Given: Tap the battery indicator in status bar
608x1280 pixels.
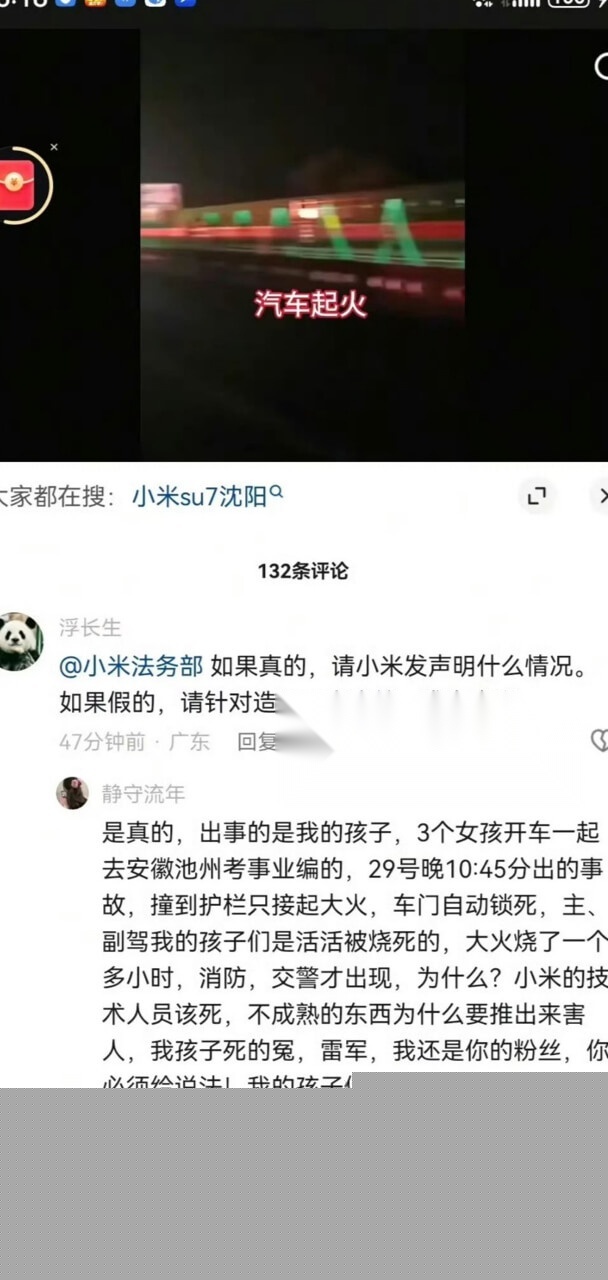Looking at the screenshot, I should click(x=567, y=4).
